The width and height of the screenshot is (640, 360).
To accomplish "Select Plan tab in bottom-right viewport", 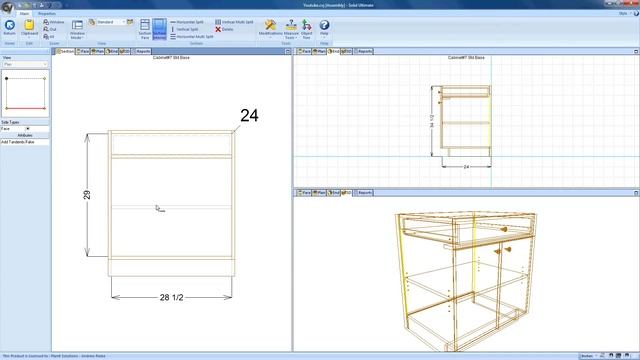I will tap(319, 193).
